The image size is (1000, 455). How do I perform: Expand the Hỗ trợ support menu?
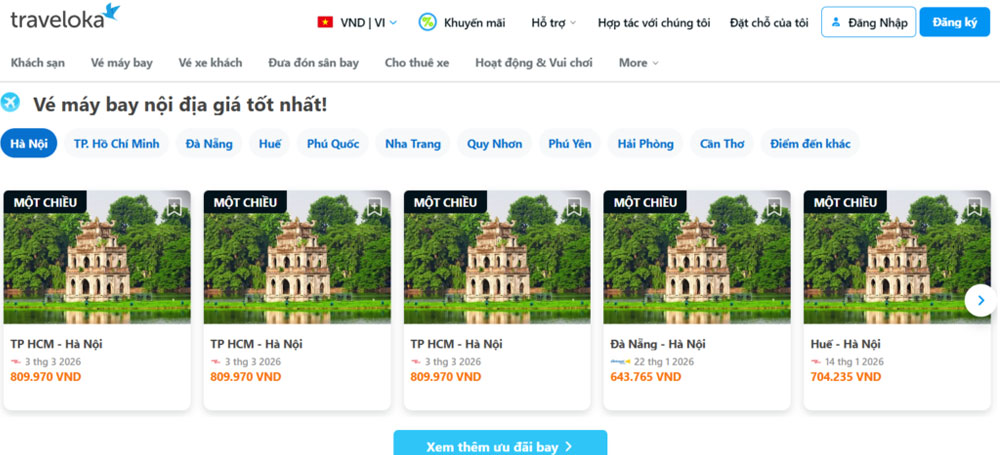554,22
